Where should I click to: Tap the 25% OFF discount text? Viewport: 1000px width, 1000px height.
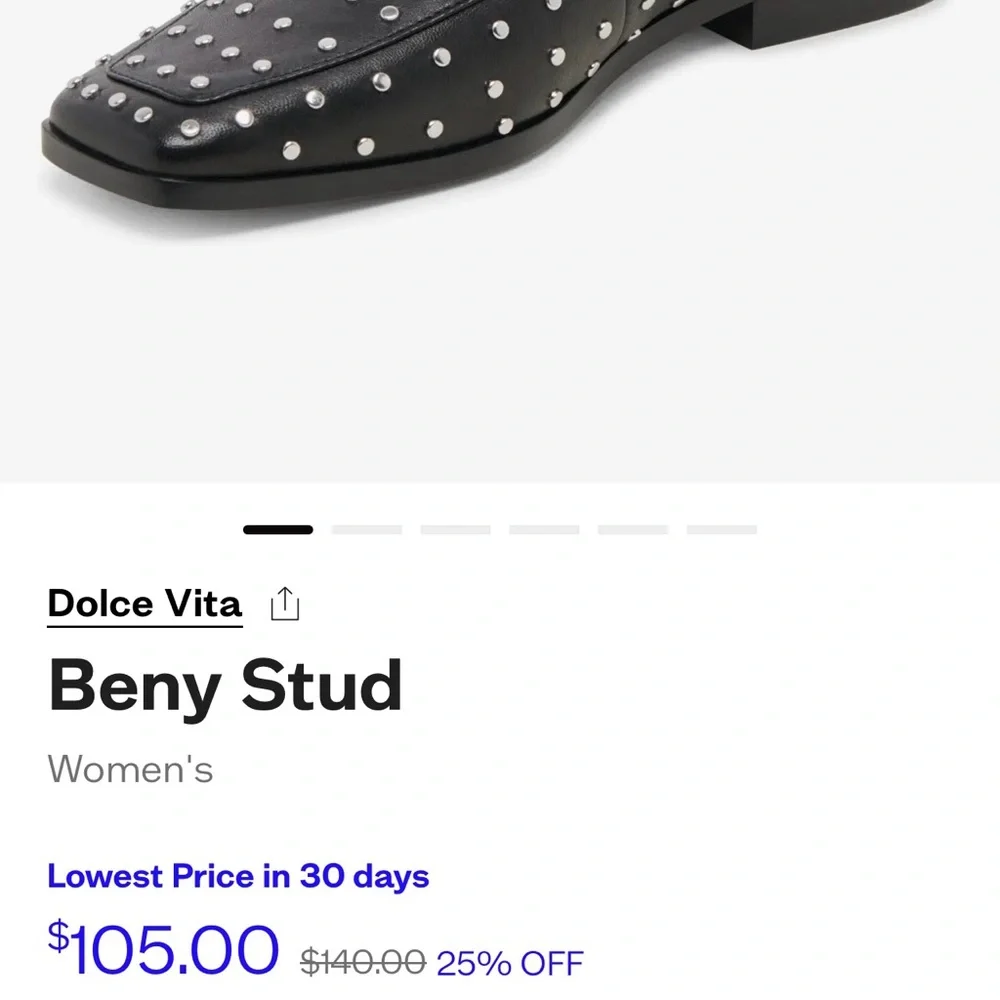click(510, 962)
